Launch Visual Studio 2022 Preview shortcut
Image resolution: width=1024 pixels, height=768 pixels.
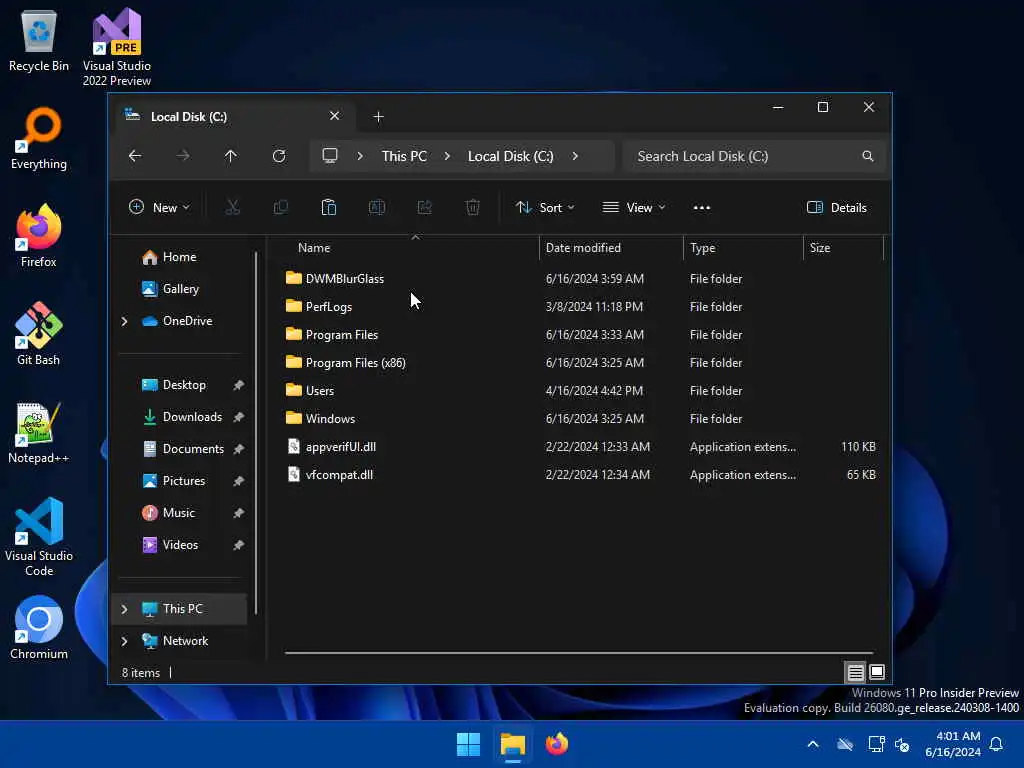(x=117, y=47)
